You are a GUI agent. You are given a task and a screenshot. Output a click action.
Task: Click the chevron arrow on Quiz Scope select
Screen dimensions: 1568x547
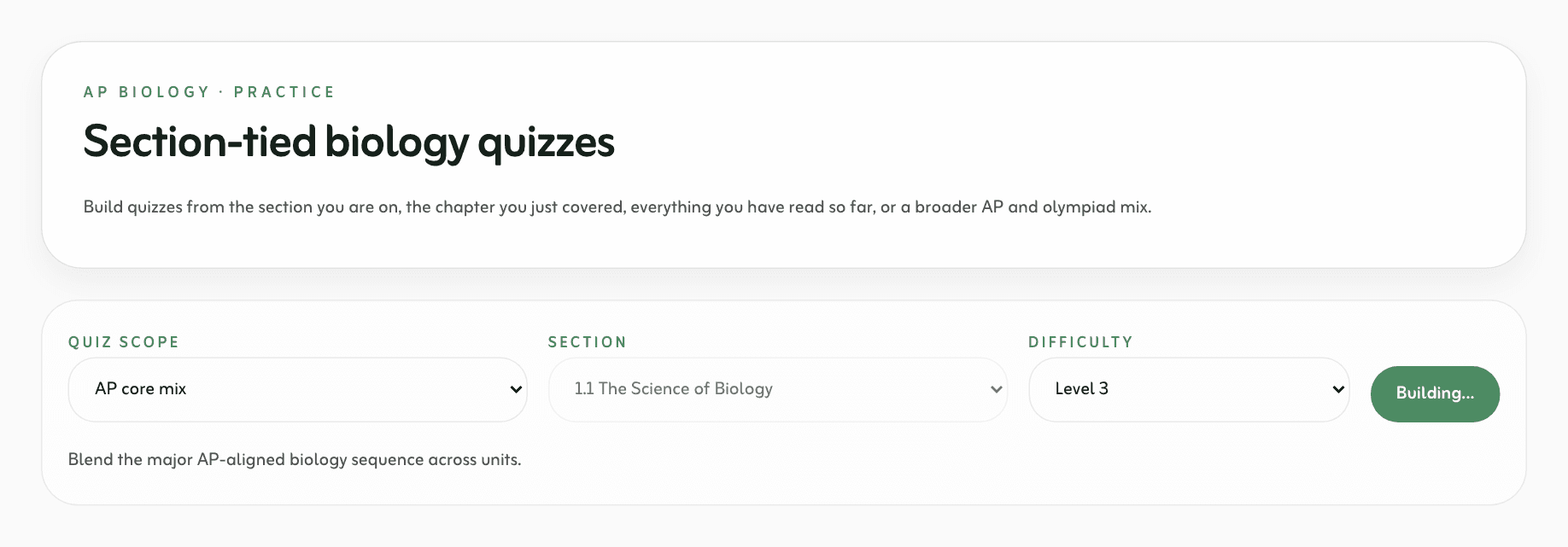click(516, 389)
